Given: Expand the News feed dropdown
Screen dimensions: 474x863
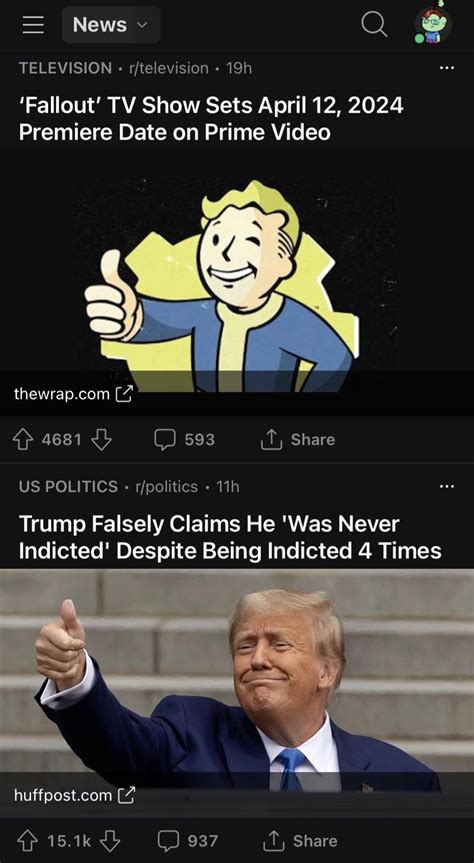Looking at the screenshot, I should click(111, 25).
